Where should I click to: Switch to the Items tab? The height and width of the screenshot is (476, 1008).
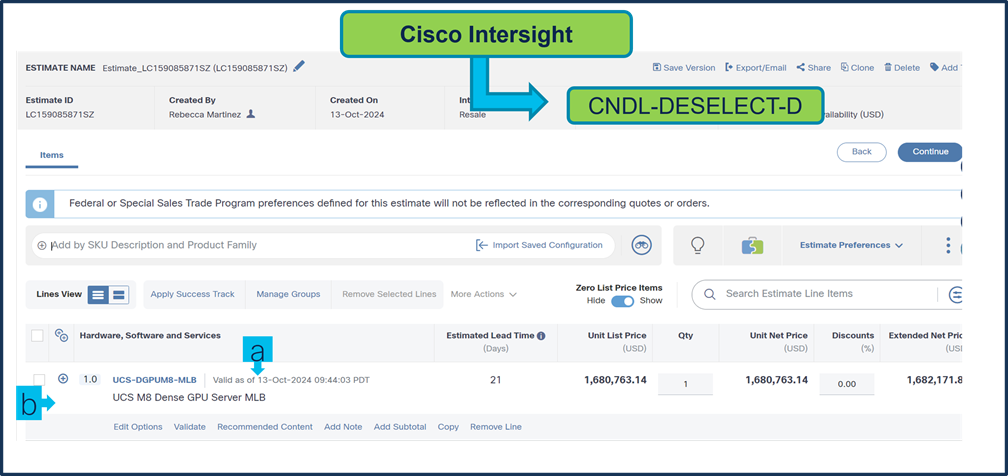(51, 155)
